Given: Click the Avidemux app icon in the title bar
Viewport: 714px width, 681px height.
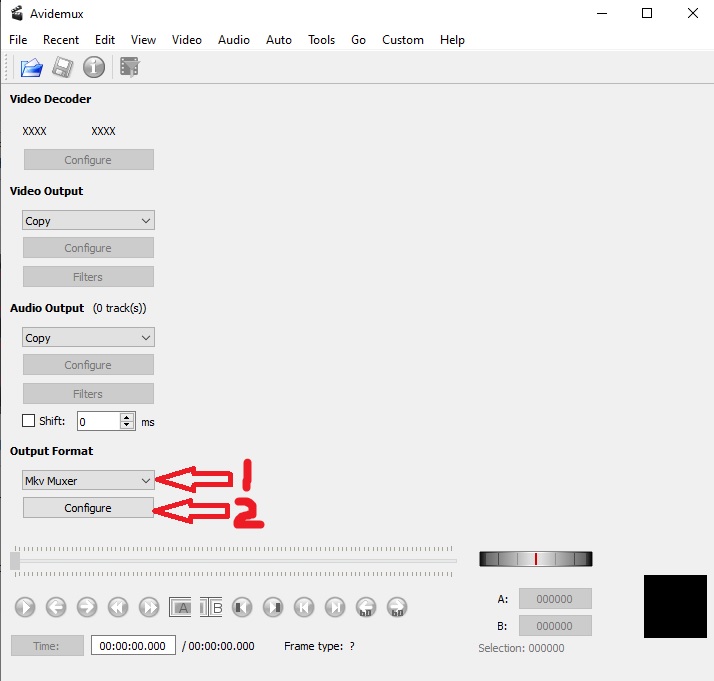Looking at the screenshot, I should click(17, 14).
